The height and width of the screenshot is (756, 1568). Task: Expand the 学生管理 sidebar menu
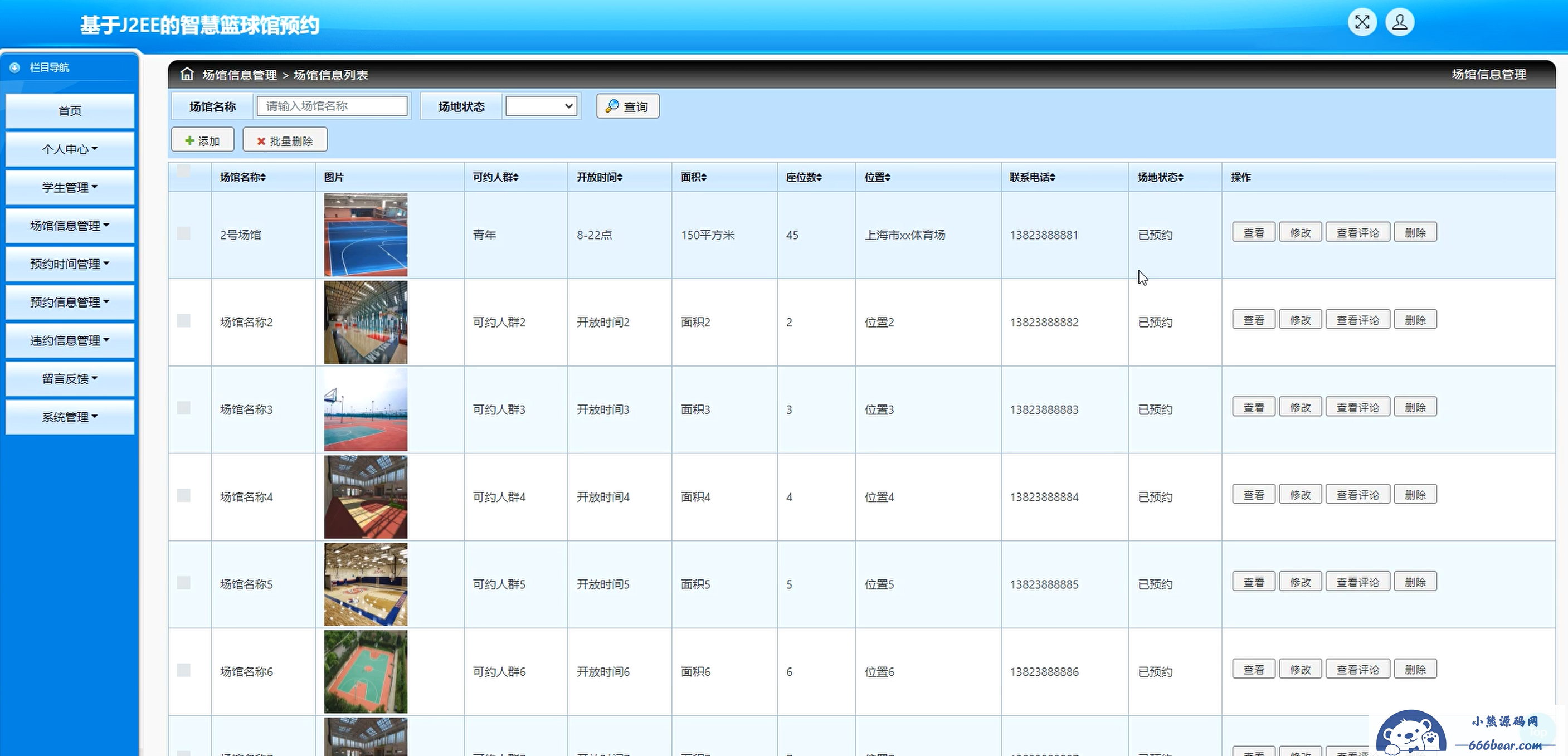pyautogui.click(x=70, y=188)
